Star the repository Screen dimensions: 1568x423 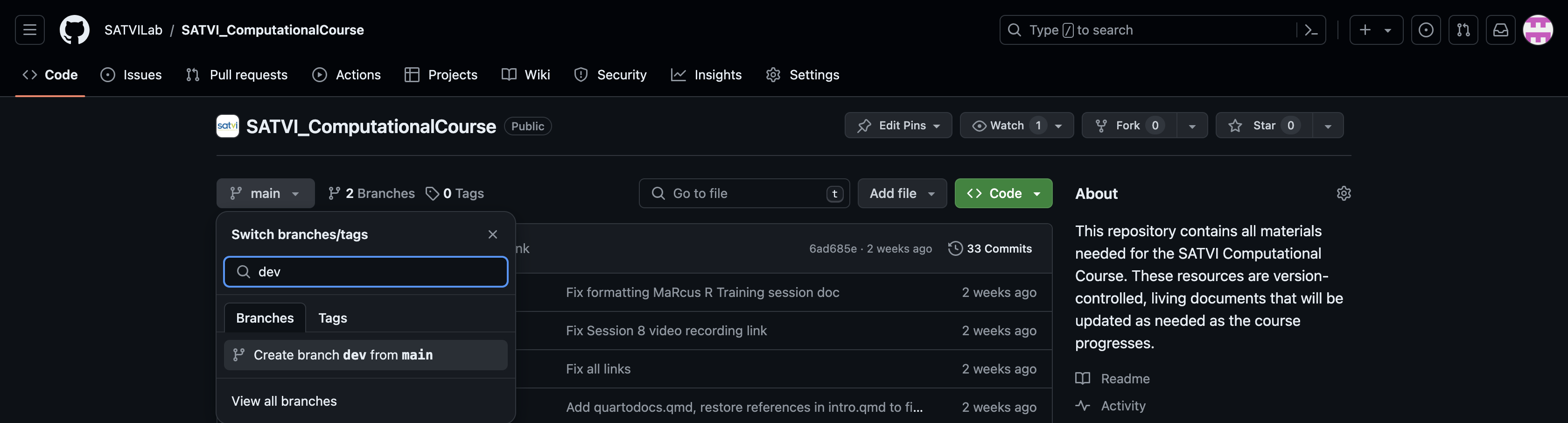[x=1264, y=126]
